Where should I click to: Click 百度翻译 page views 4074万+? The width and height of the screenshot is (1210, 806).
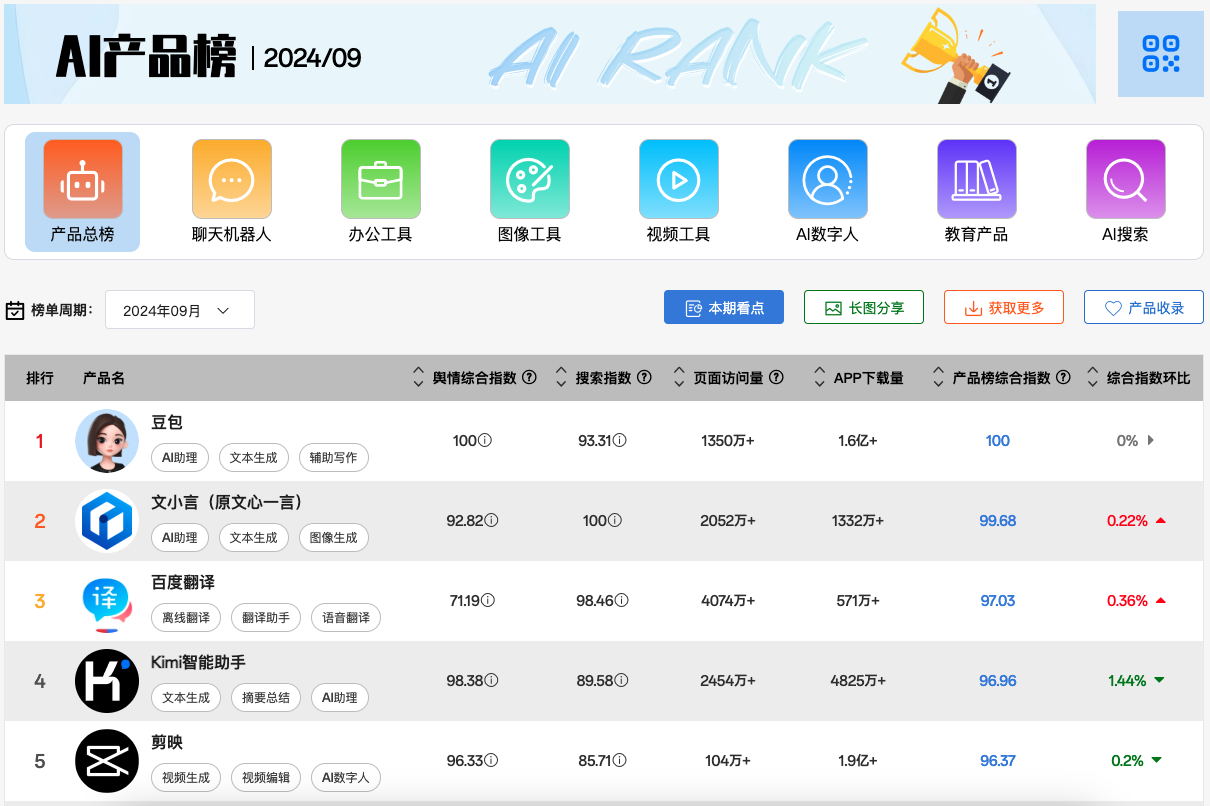[728, 601]
